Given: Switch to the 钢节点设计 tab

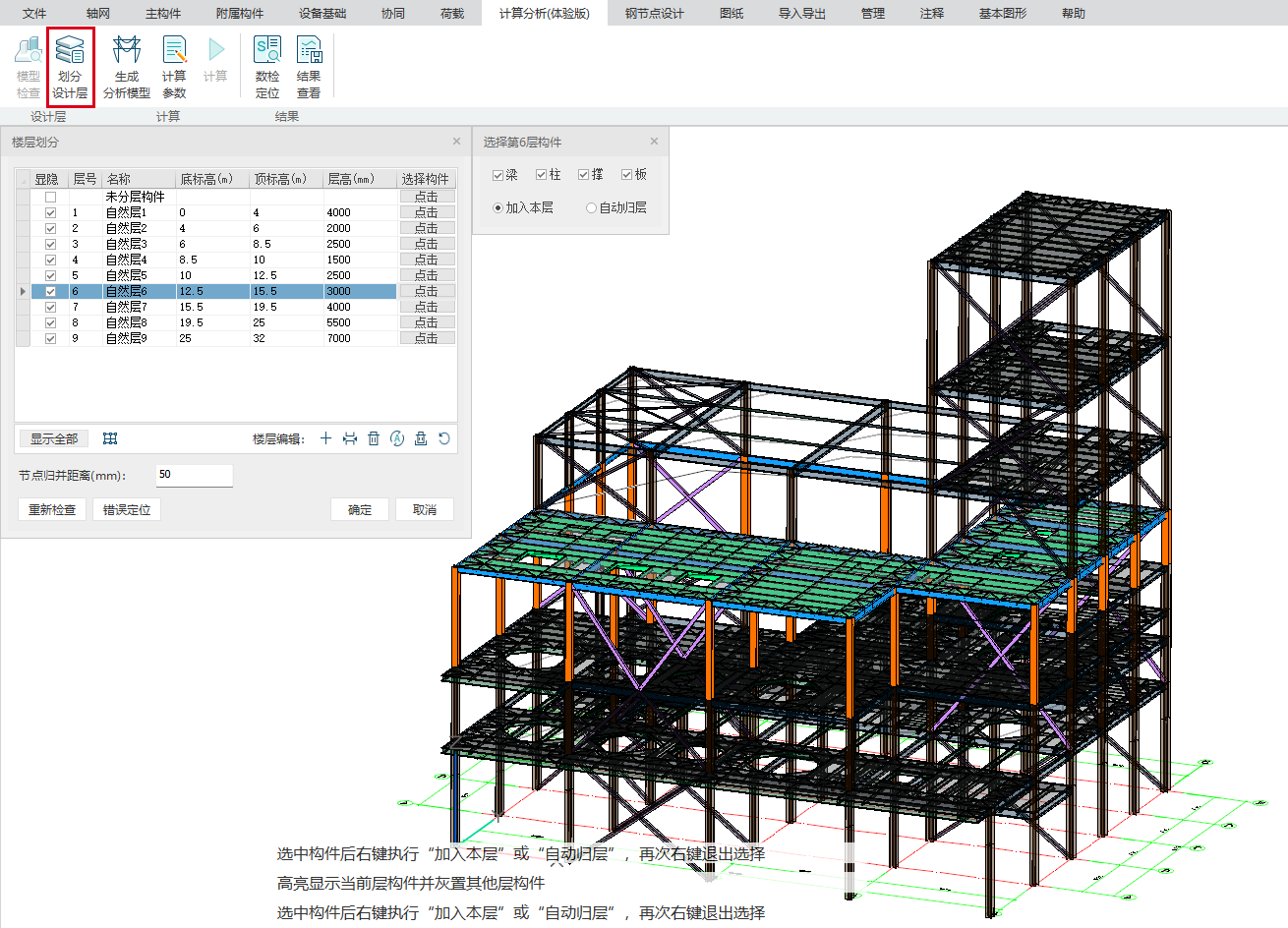Looking at the screenshot, I should pyautogui.click(x=654, y=14).
